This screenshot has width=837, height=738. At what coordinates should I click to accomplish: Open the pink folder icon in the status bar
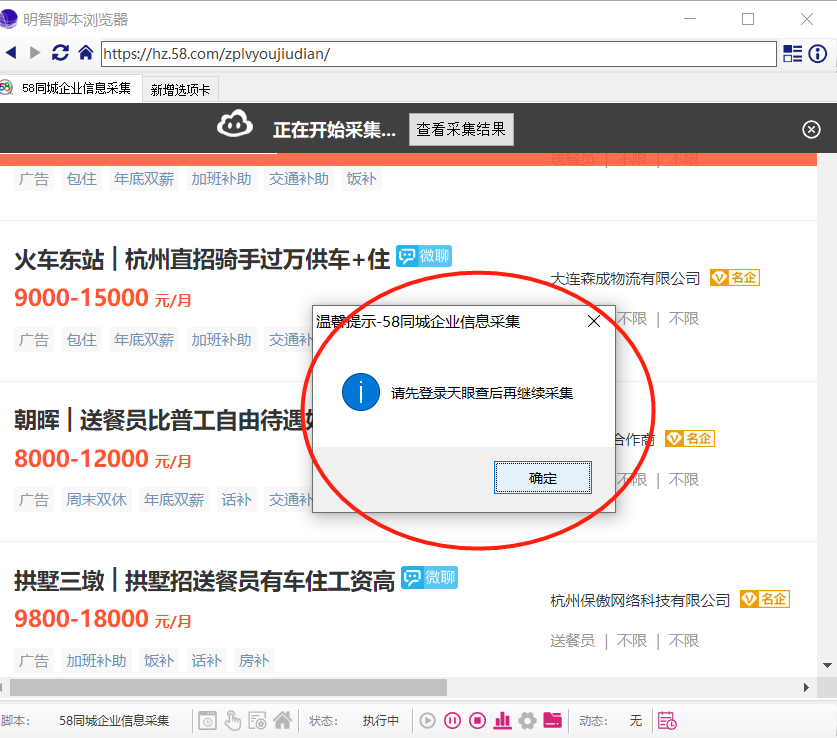click(552, 720)
